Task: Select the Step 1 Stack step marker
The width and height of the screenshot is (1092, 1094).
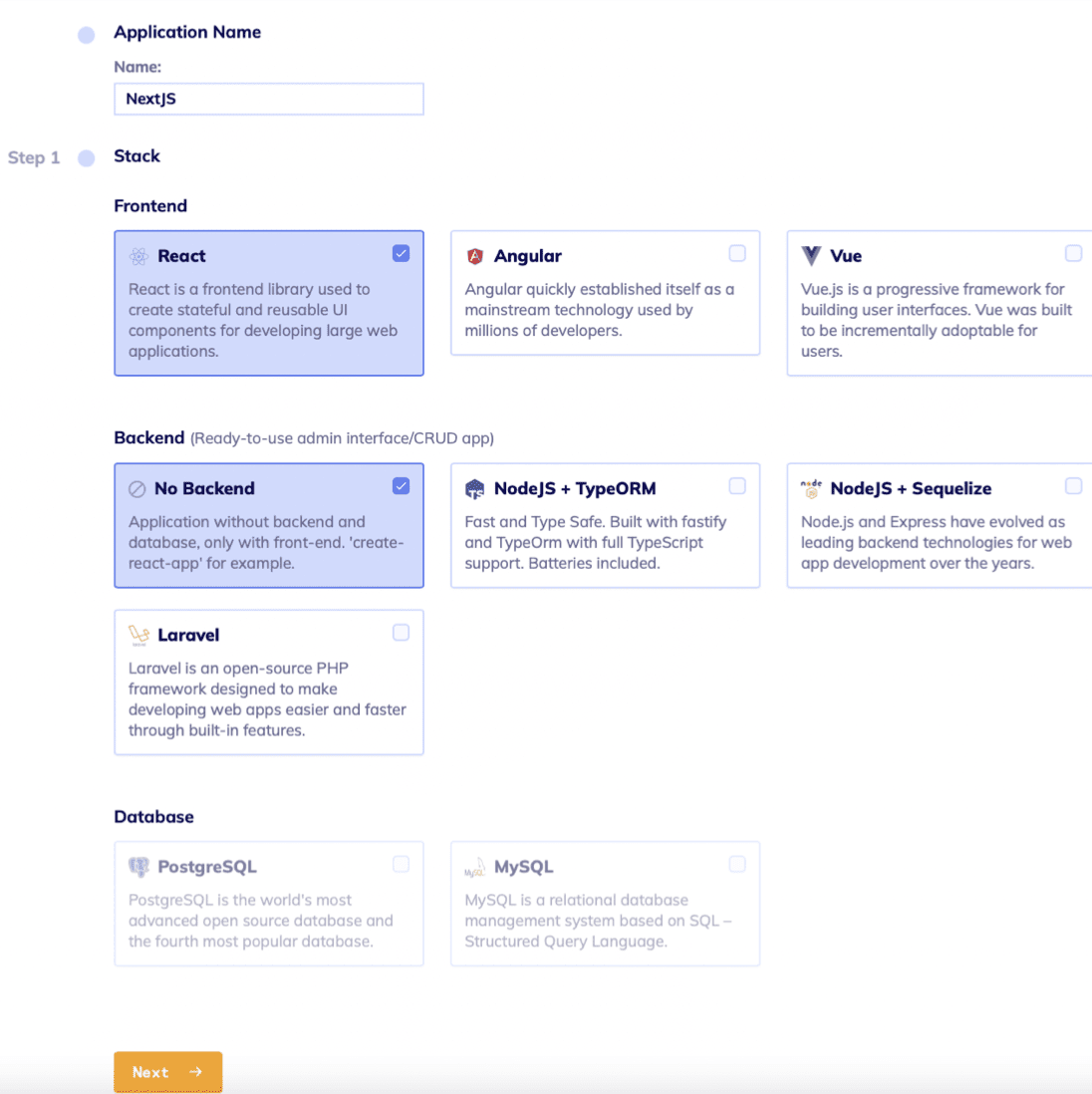Action: (87, 157)
